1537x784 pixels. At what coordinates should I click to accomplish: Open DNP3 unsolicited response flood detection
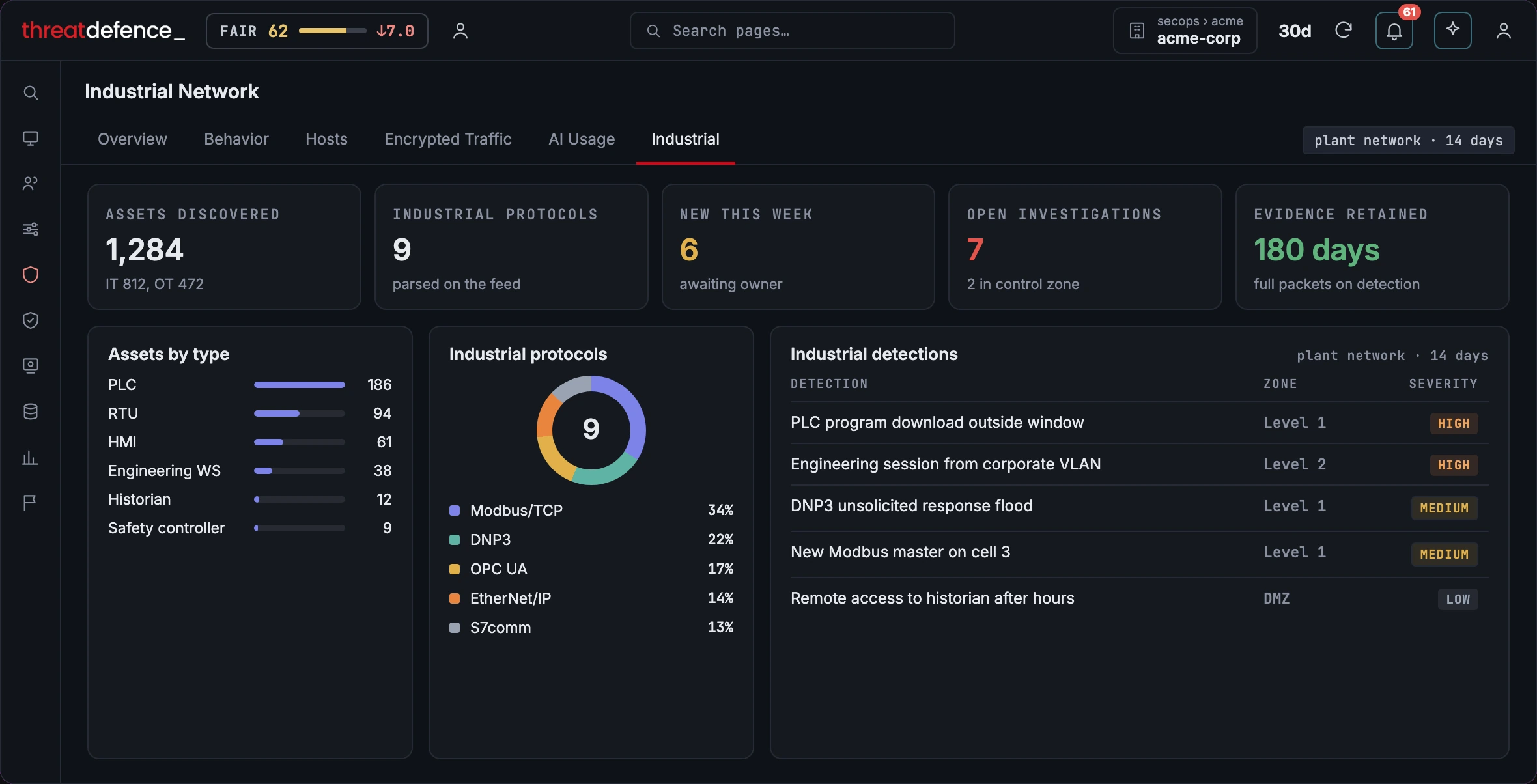point(1139,507)
